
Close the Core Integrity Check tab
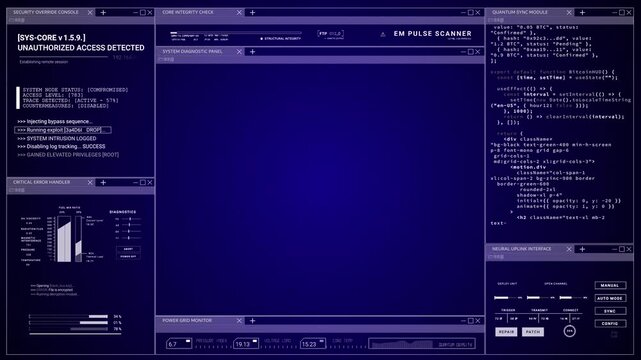239,13
